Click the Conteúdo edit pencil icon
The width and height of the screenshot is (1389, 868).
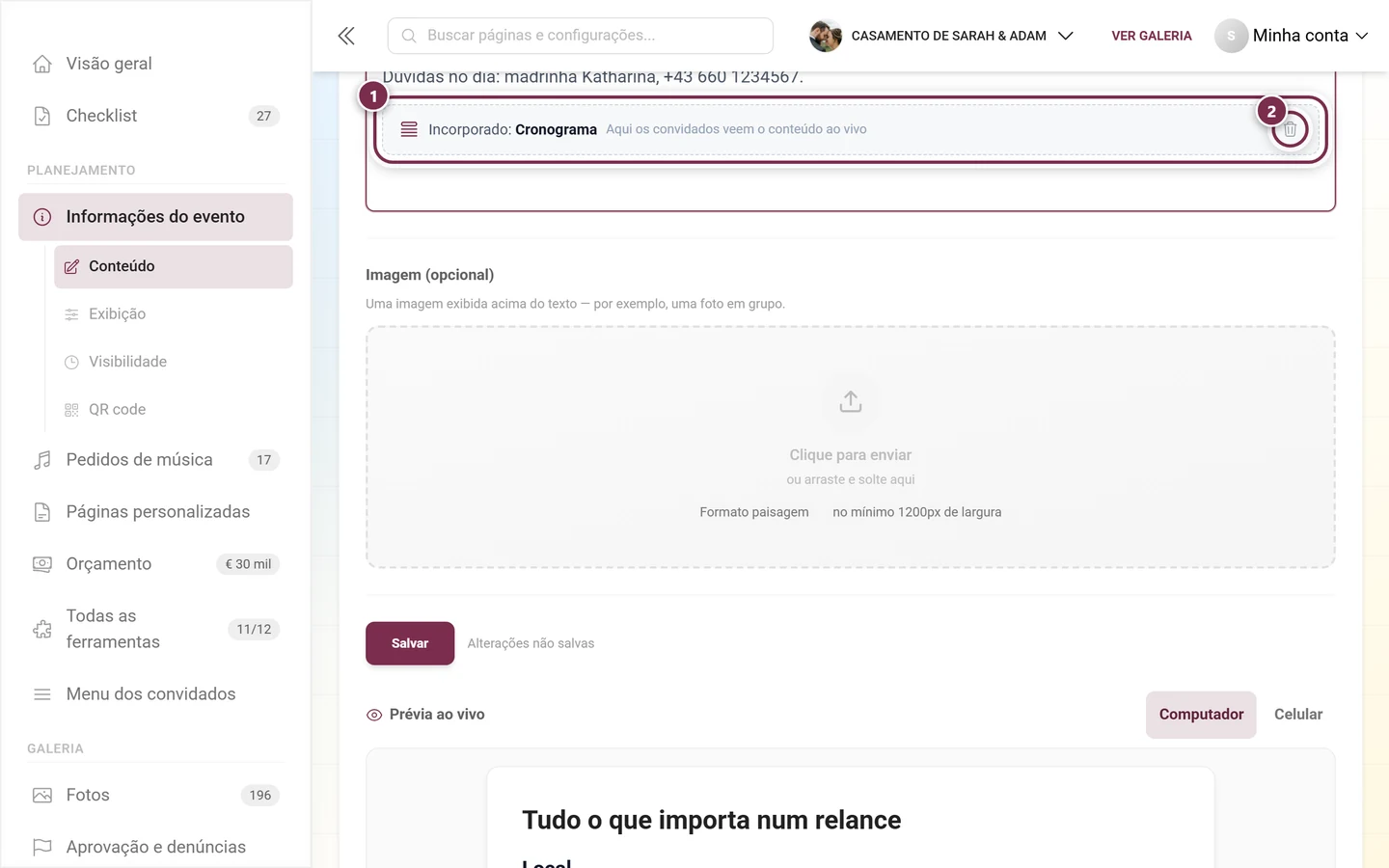71,266
